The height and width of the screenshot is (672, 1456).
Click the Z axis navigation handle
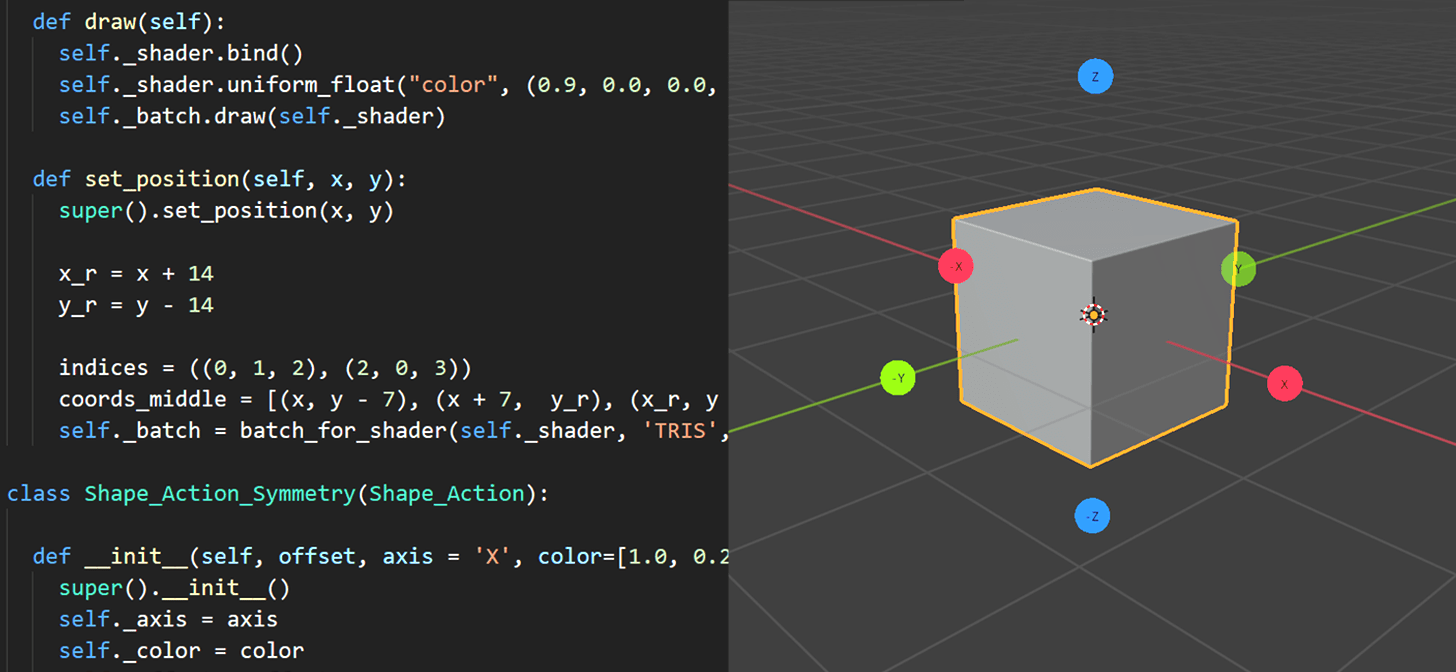coord(1096,76)
